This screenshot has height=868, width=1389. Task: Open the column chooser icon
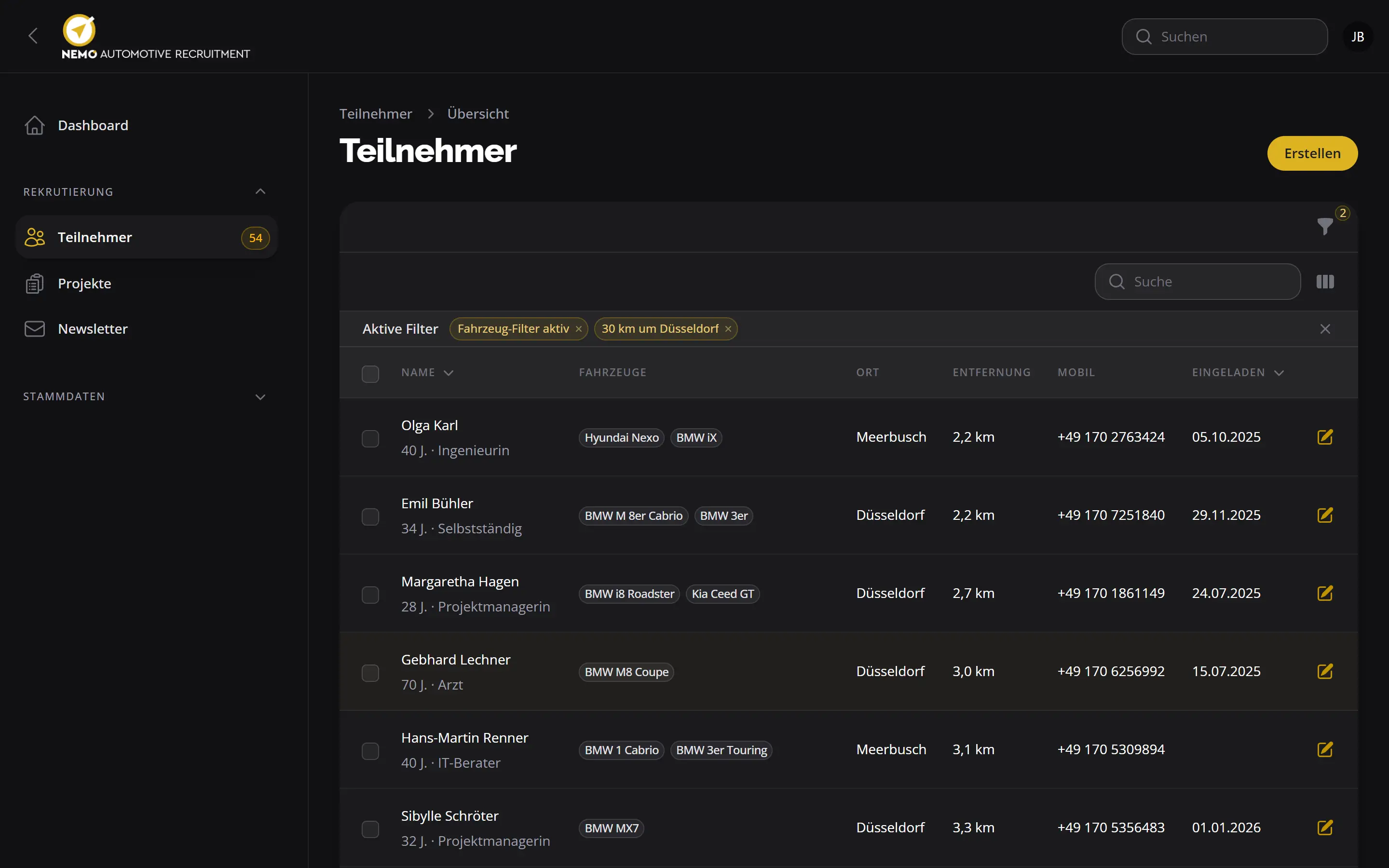[1325, 282]
